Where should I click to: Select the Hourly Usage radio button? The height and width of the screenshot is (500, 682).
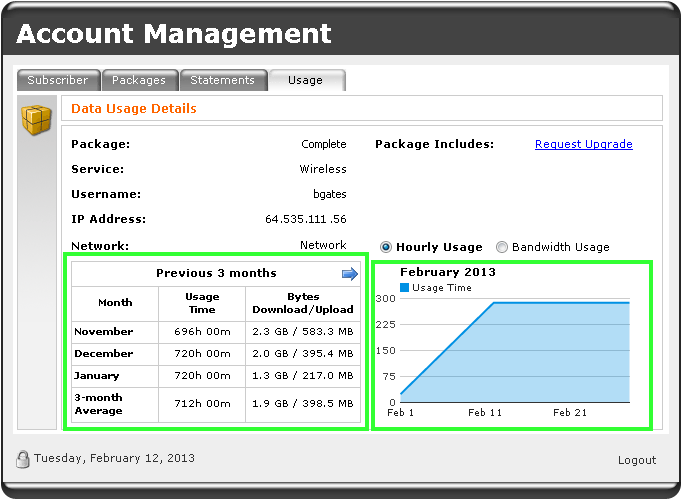[x=386, y=247]
